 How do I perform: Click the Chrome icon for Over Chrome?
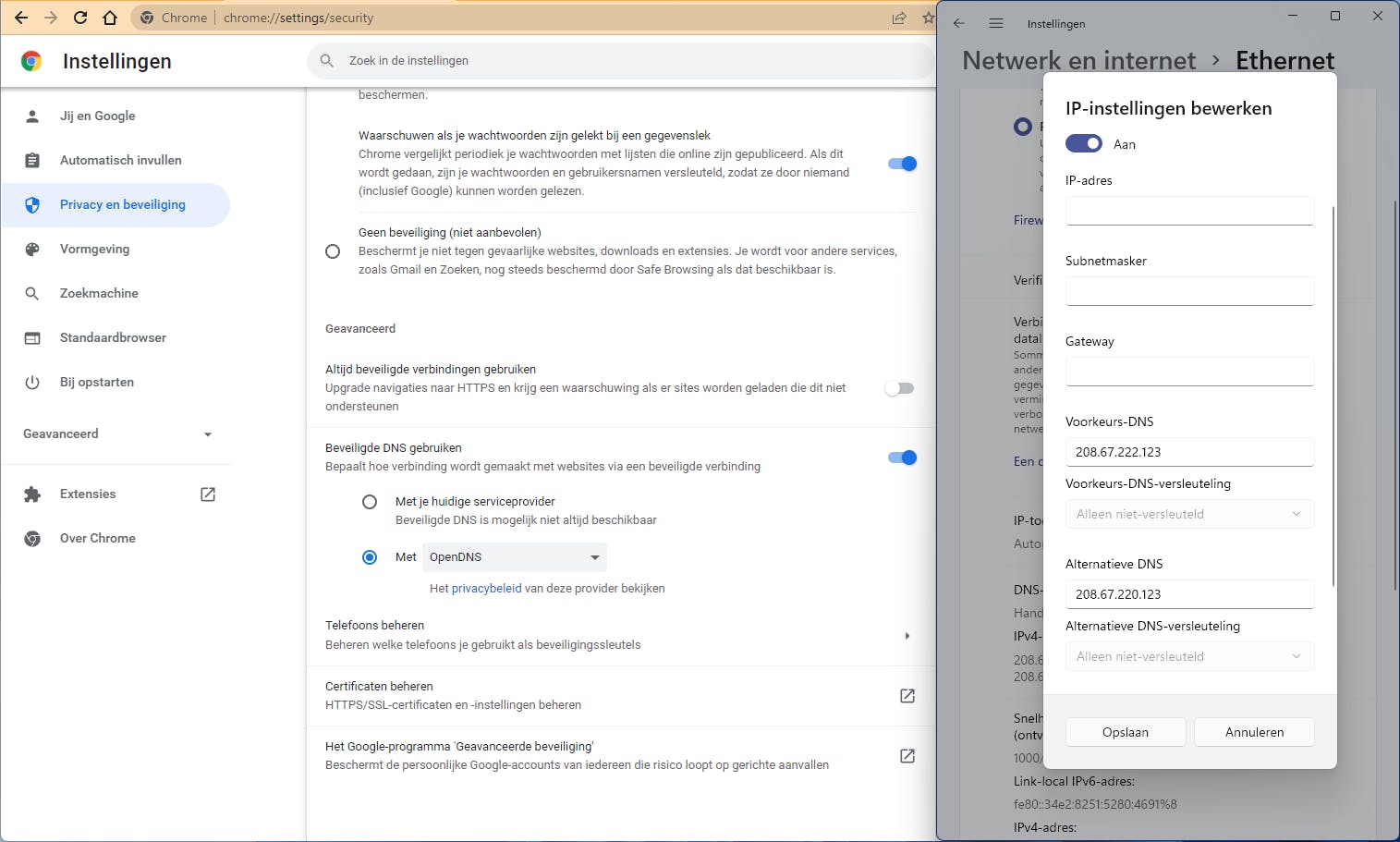(x=32, y=539)
